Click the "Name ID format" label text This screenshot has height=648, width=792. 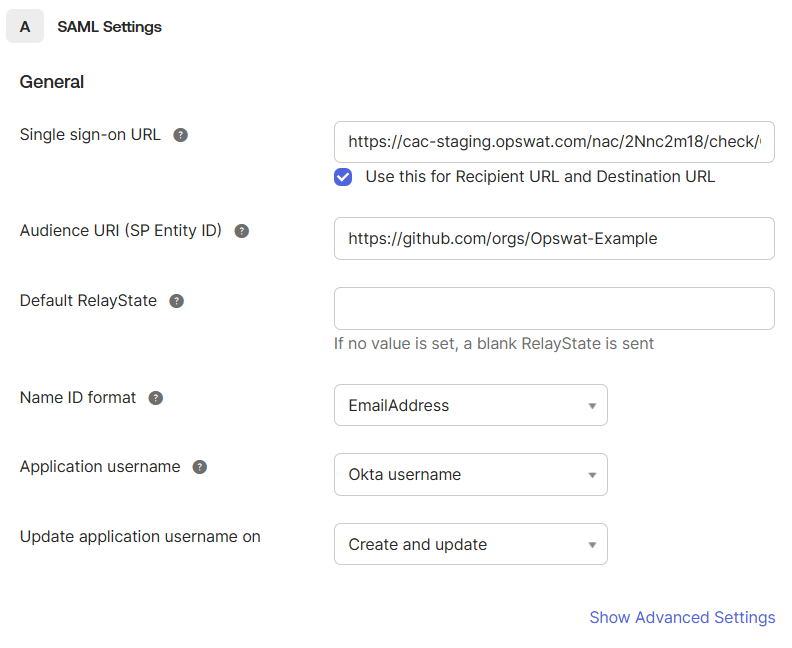[78, 397]
